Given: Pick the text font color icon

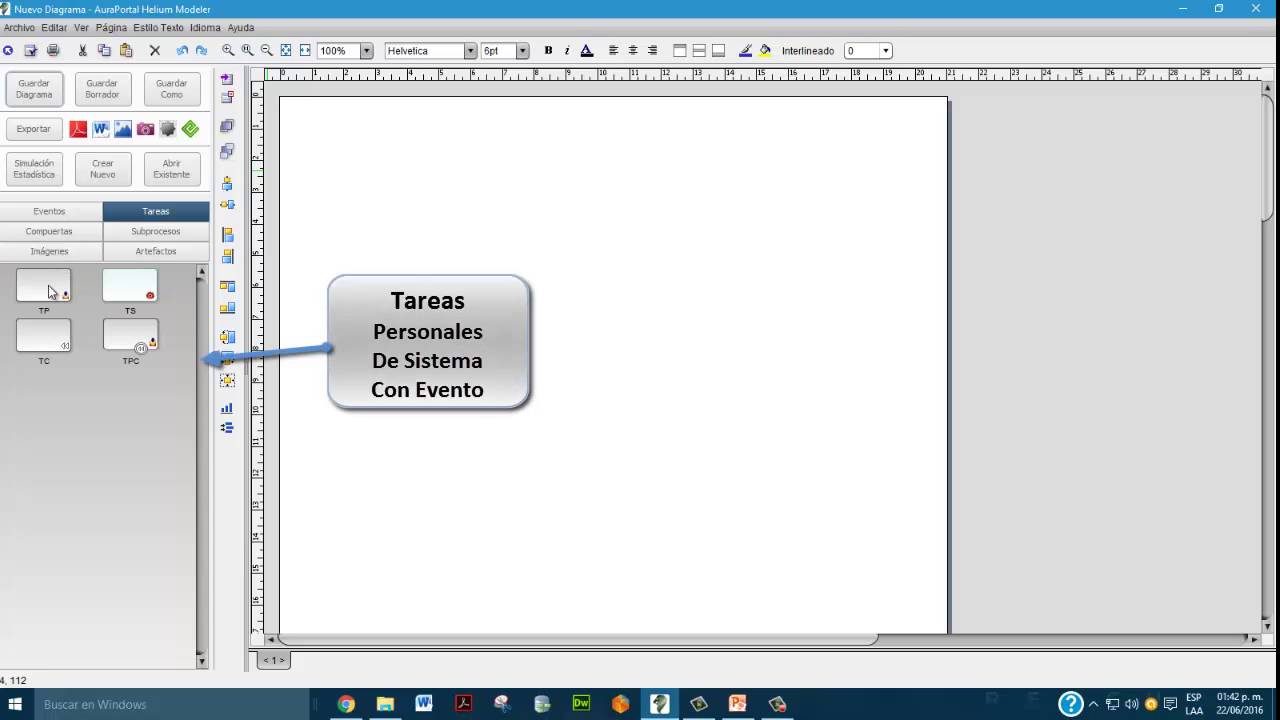Looking at the screenshot, I should [x=587, y=50].
